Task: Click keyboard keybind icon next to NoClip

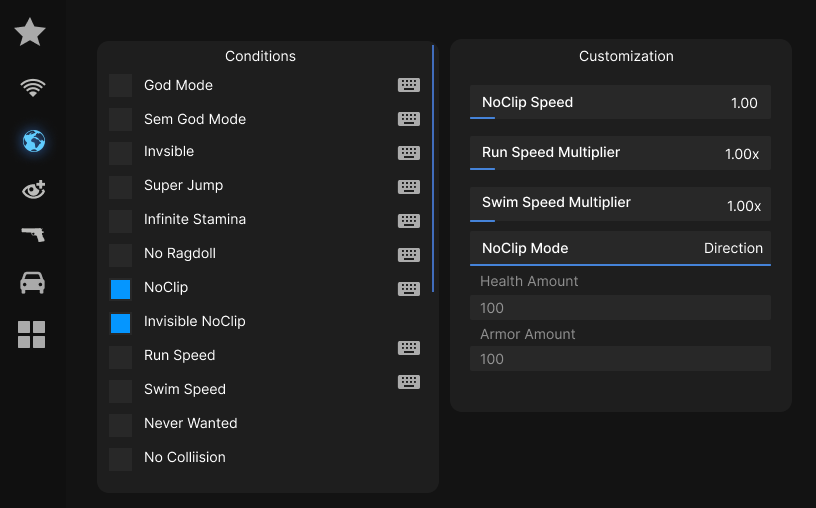Action: 408,289
